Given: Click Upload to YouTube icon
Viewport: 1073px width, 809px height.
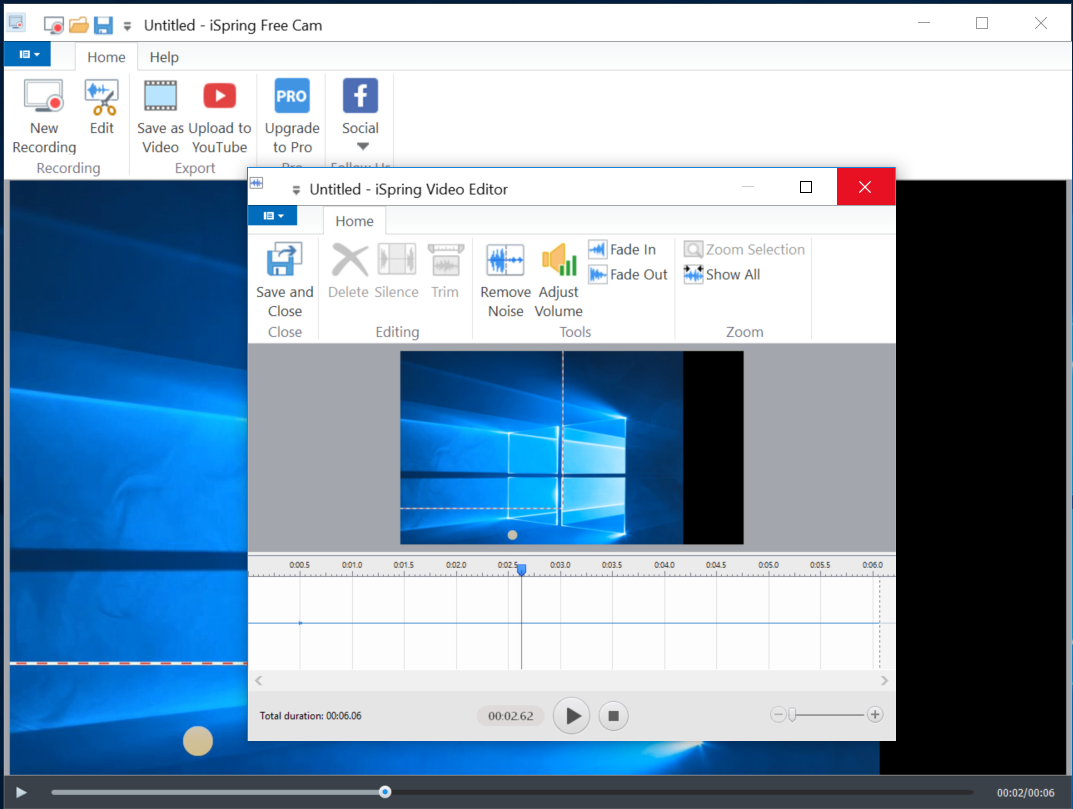Looking at the screenshot, I should click(219, 117).
